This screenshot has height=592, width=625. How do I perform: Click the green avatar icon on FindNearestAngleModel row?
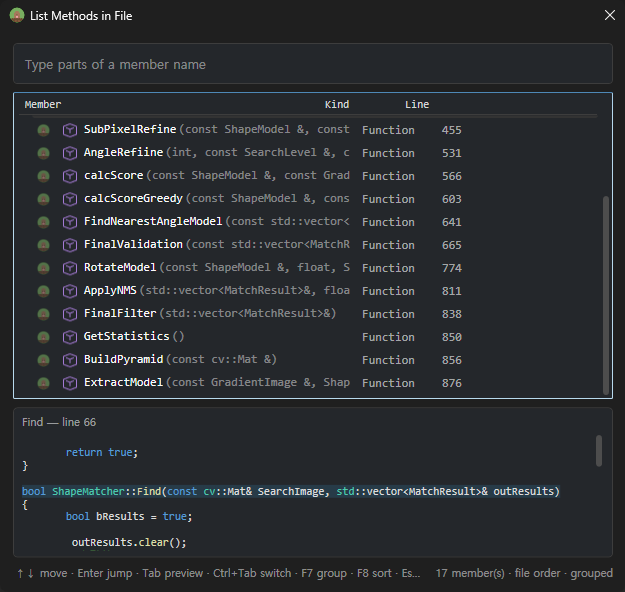click(x=43, y=222)
